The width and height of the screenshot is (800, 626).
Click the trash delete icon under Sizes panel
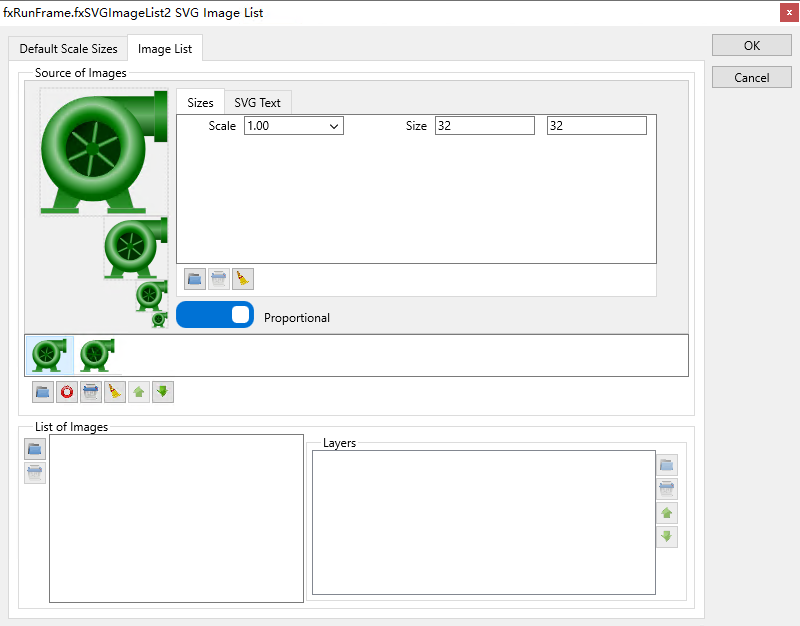click(218, 279)
